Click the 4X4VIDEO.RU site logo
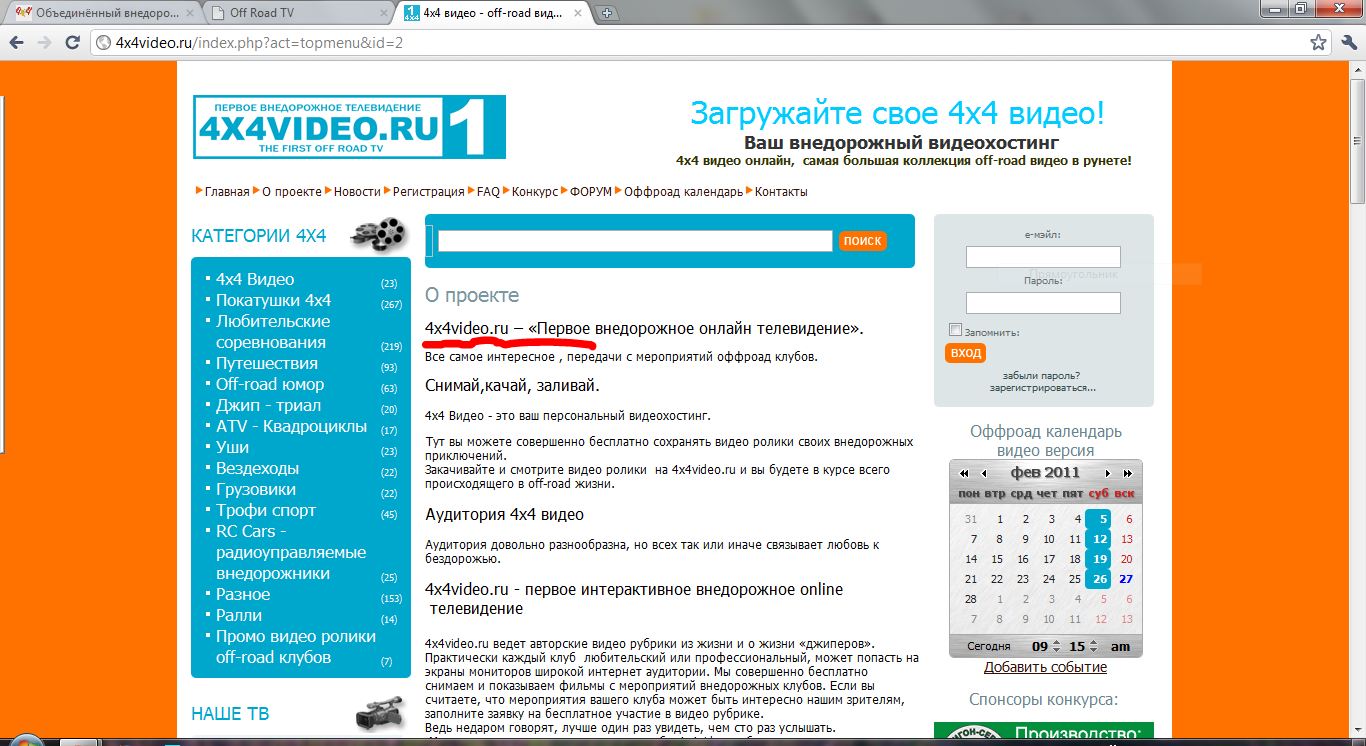The height and width of the screenshot is (746, 1366). [x=349, y=127]
